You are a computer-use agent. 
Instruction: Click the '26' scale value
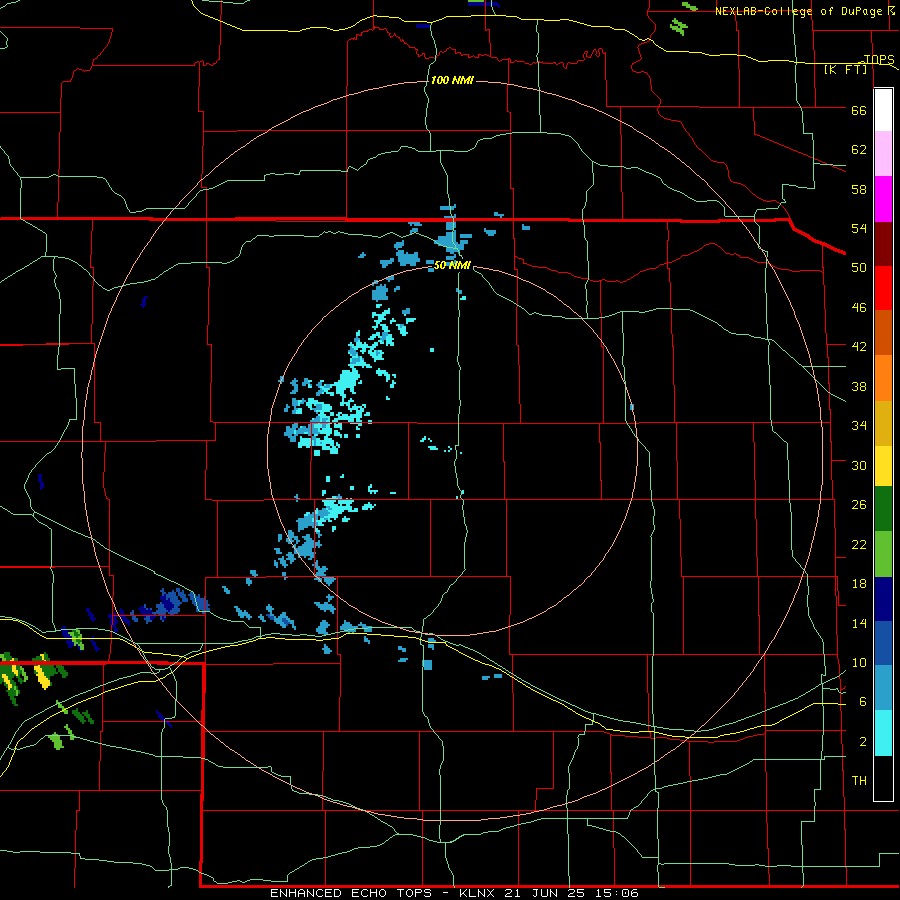coord(859,505)
